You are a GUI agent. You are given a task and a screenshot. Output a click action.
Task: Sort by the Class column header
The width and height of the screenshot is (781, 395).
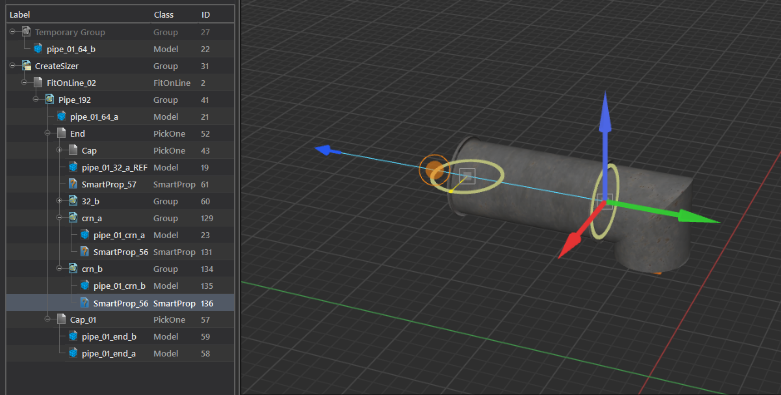(x=163, y=15)
